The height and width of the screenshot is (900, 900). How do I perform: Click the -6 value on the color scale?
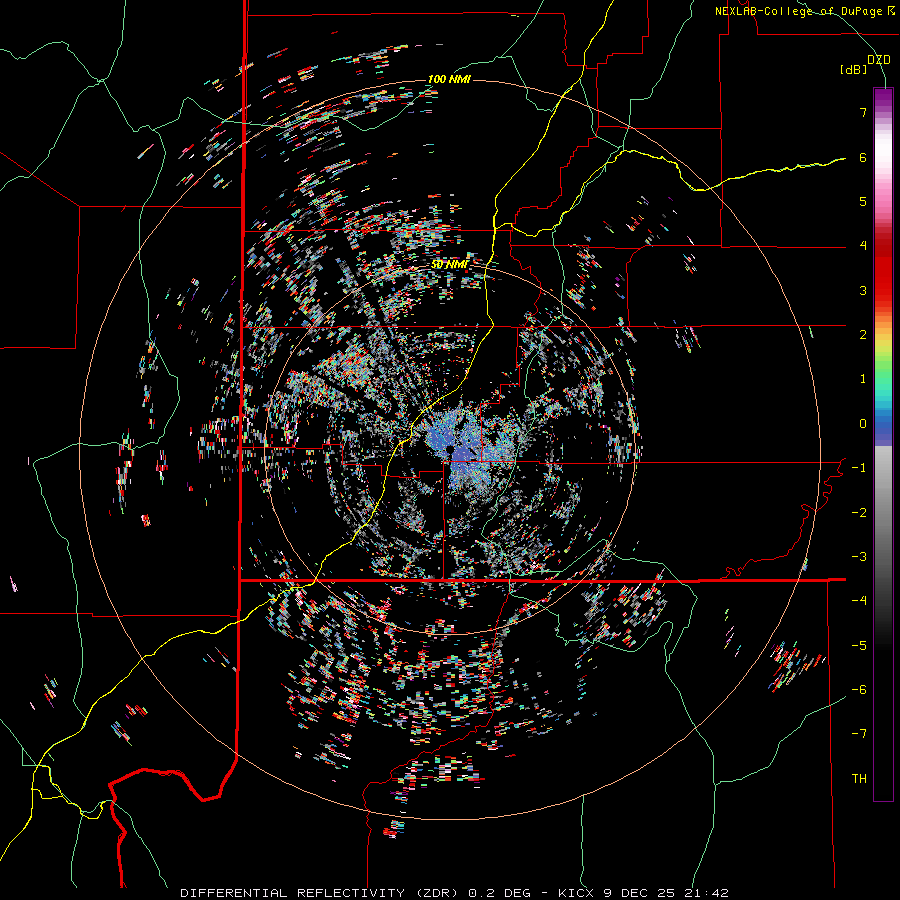859,689
